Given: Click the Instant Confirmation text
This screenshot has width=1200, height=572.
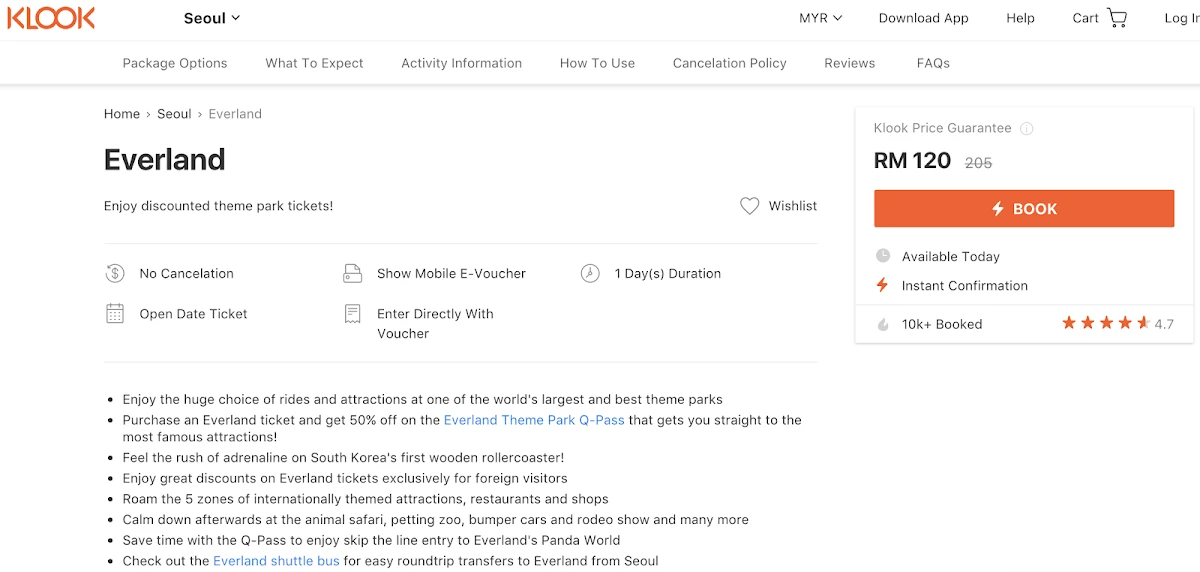Looking at the screenshot, I should point(964,285).
